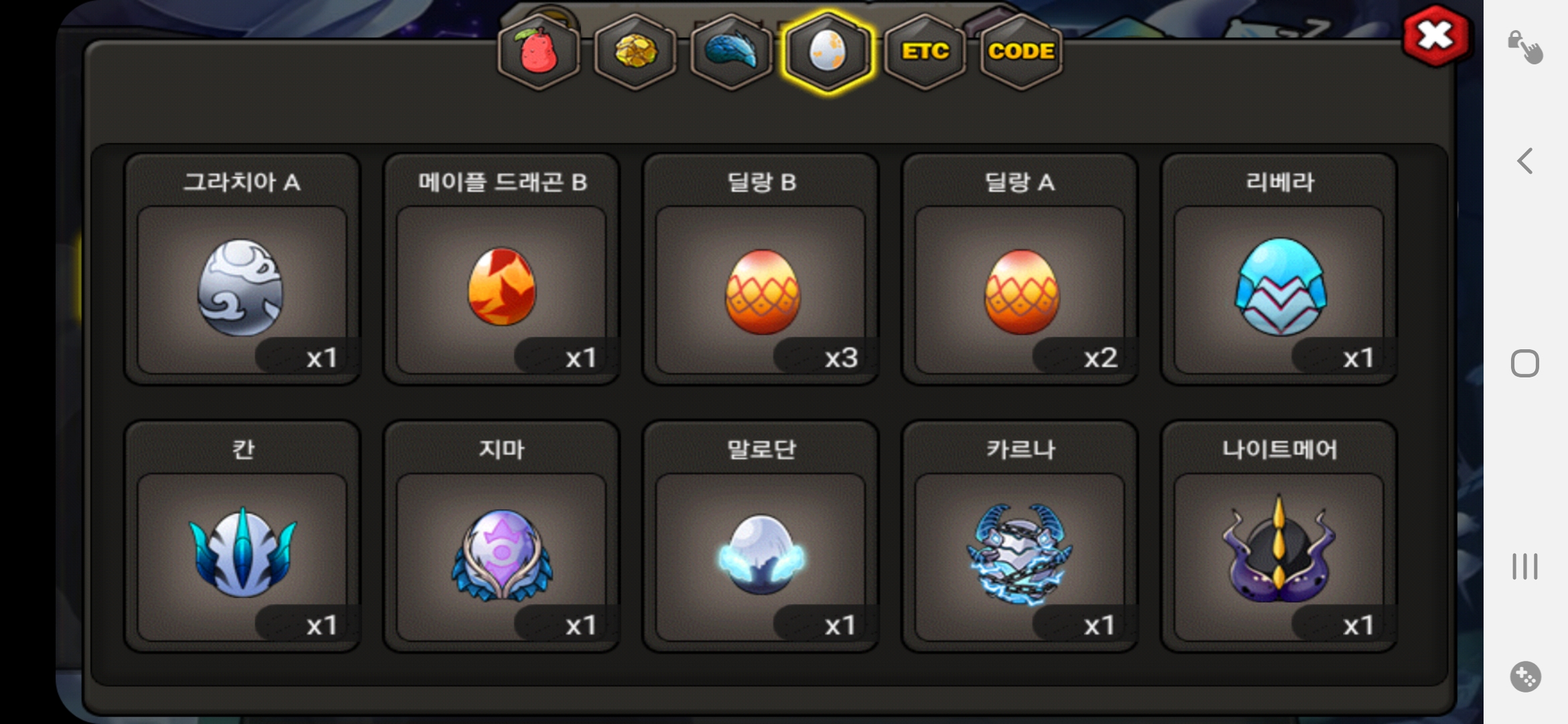Pick the 리베라 blue egg
This screenshot has height=724, width=1568.
click(x=1279, y=269)
